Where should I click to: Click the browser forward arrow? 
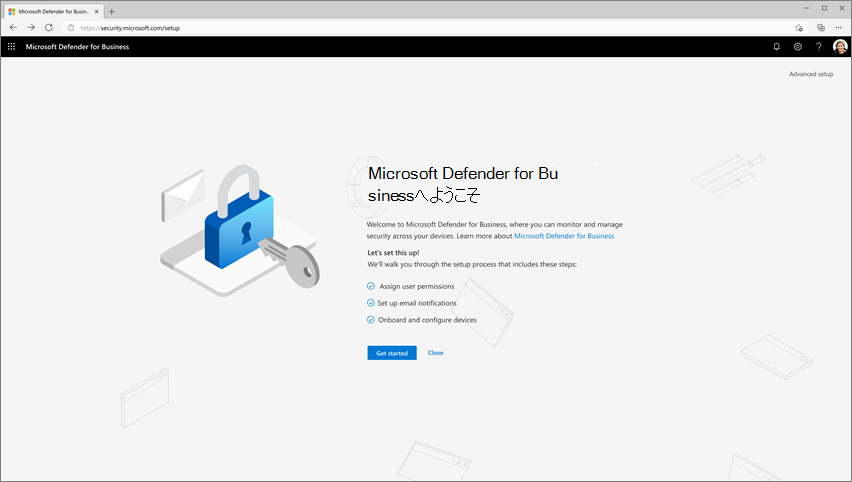pos(31,28)
